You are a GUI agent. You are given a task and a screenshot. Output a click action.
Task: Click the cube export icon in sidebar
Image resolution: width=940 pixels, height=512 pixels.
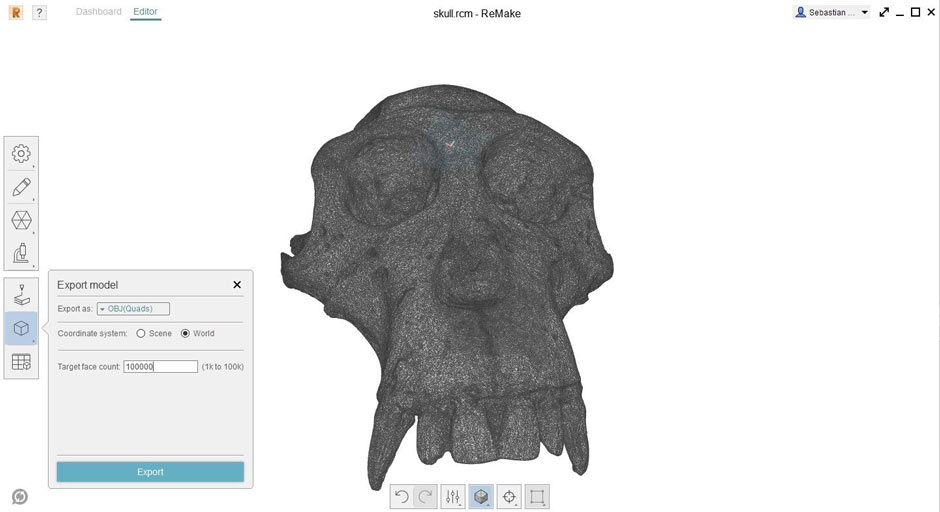(x=21, y=328)
